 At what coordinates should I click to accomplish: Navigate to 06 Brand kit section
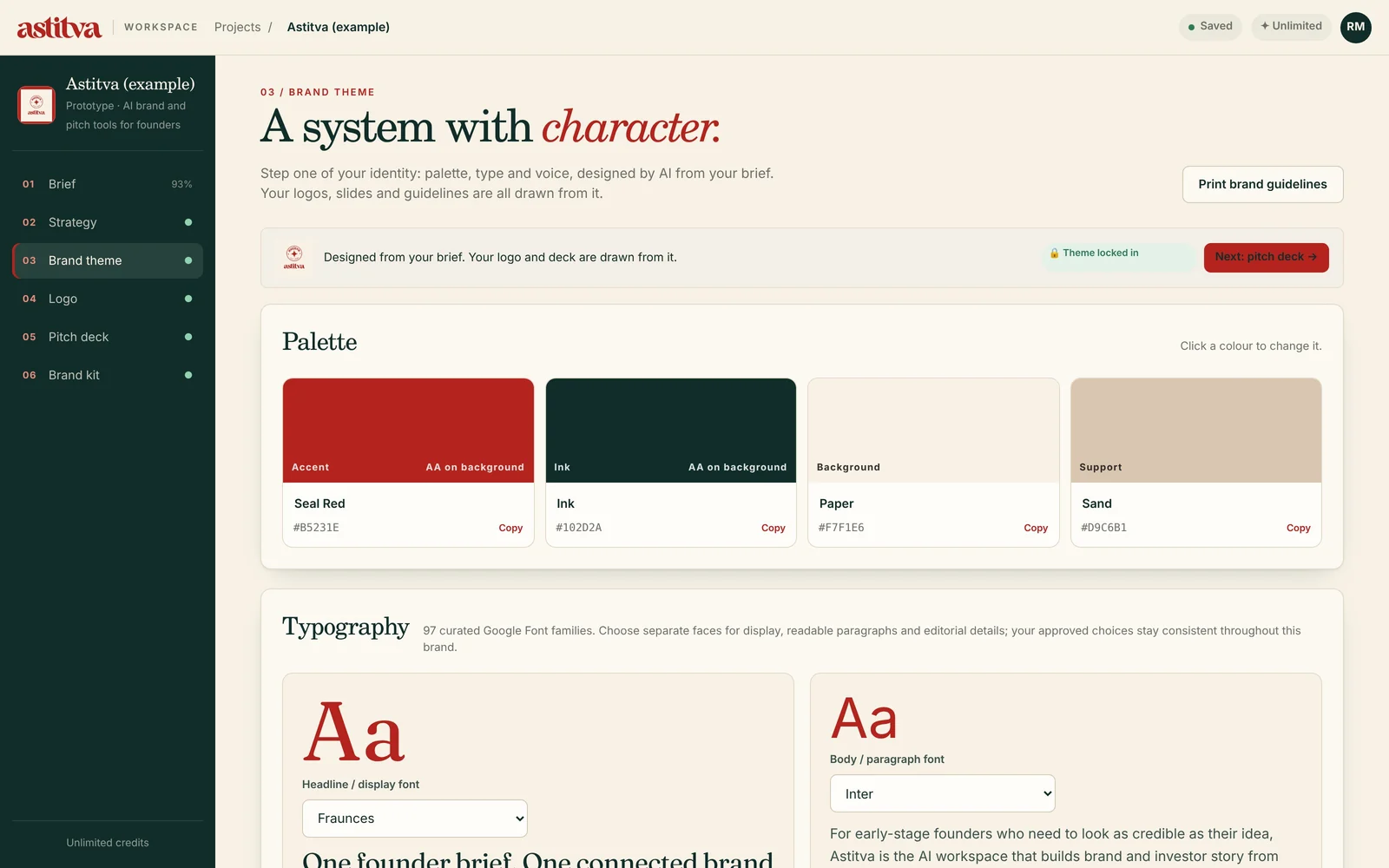[108, 375]
